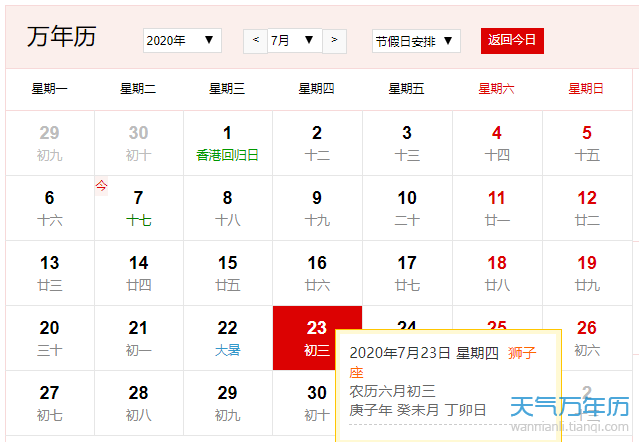The image size is (639, 442).
Task: Select July 15 廿五
Action: click(x=228, y=273)
